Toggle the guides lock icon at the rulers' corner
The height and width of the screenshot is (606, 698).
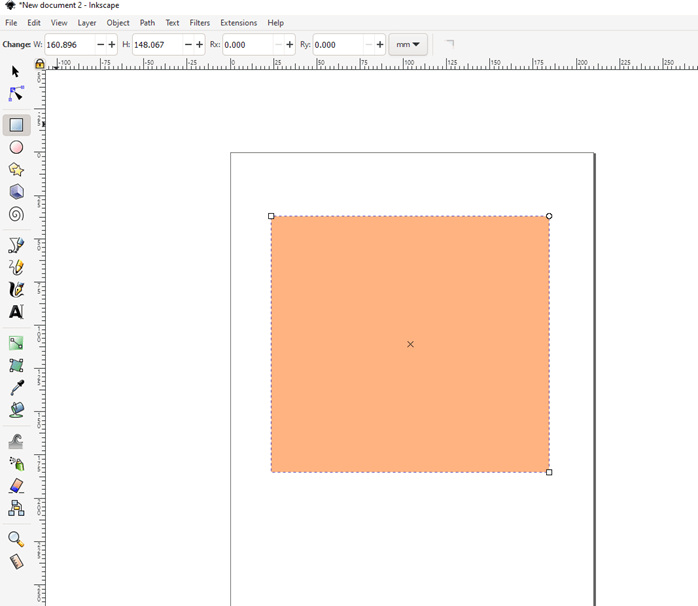40,64
